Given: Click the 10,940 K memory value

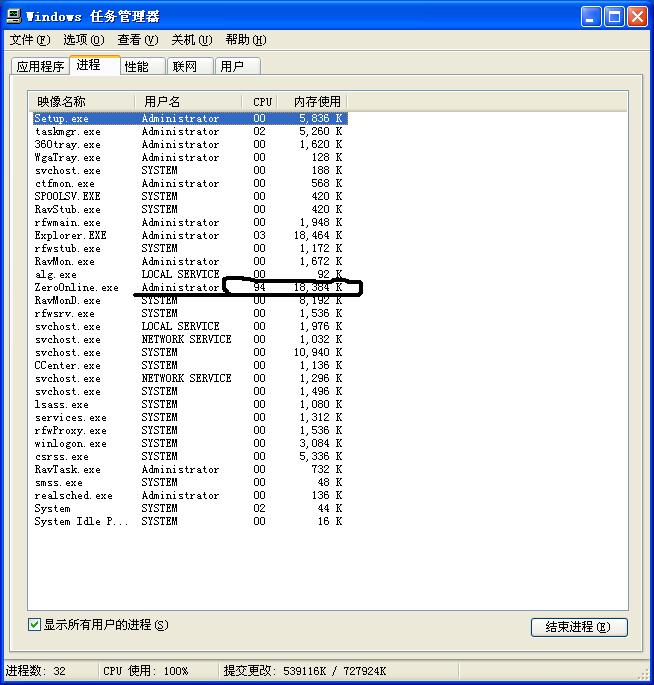Looking at the screenshot, I should click(318, 353).
